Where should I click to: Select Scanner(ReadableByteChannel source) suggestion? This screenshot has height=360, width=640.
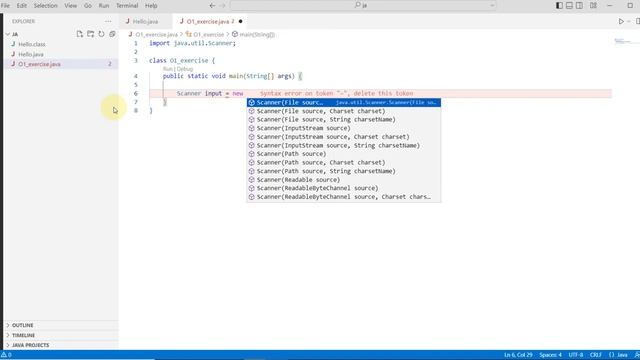pos(344,188)
